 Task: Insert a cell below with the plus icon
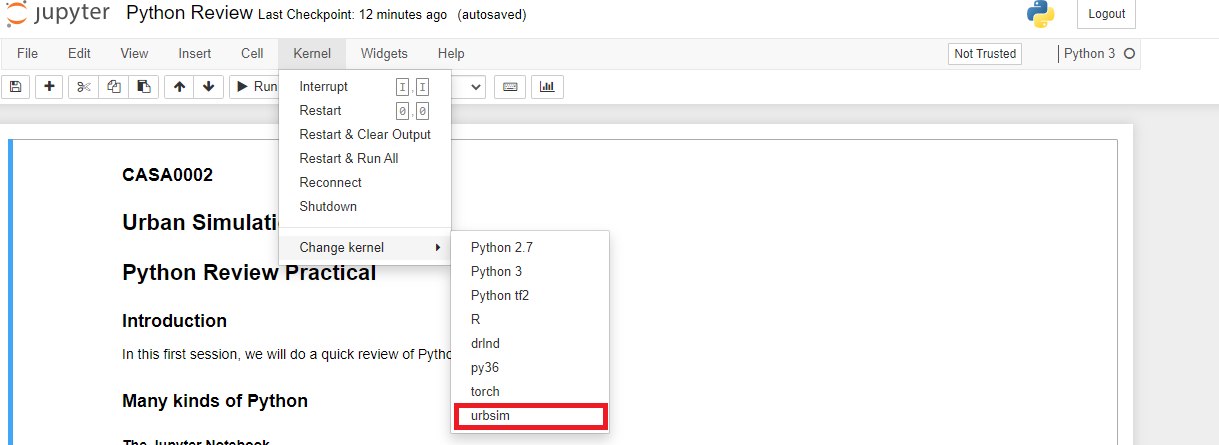coord(49,87)
